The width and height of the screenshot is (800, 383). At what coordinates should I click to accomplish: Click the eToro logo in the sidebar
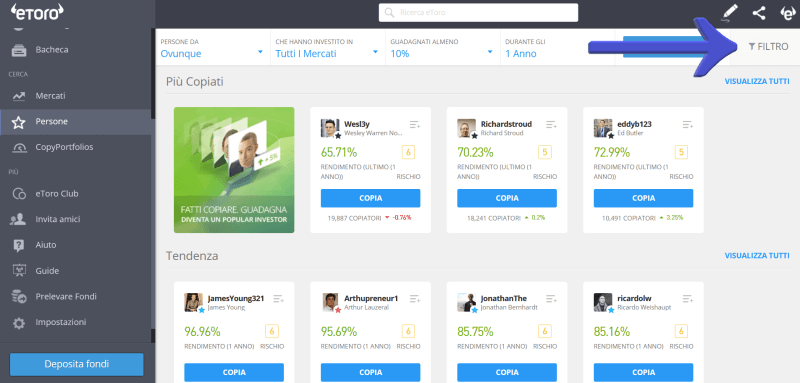(x=37, y=11)
